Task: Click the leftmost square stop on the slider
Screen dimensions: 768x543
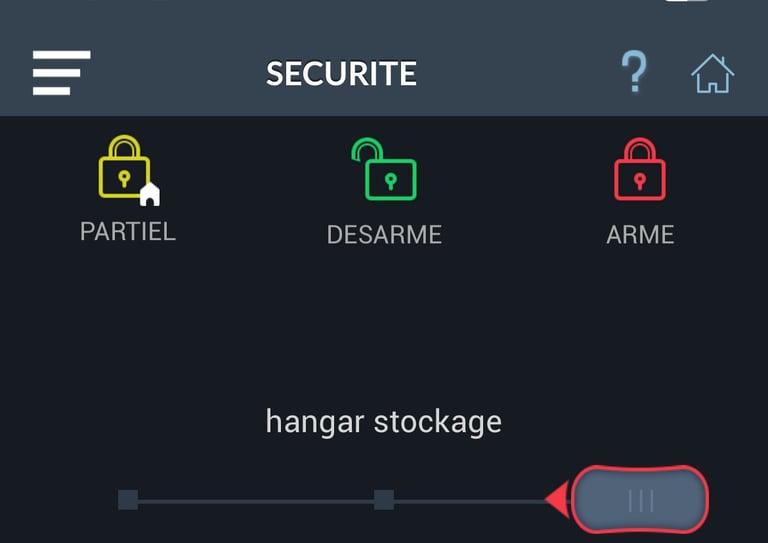Action: pyautogui.click(x=128, y=499)
